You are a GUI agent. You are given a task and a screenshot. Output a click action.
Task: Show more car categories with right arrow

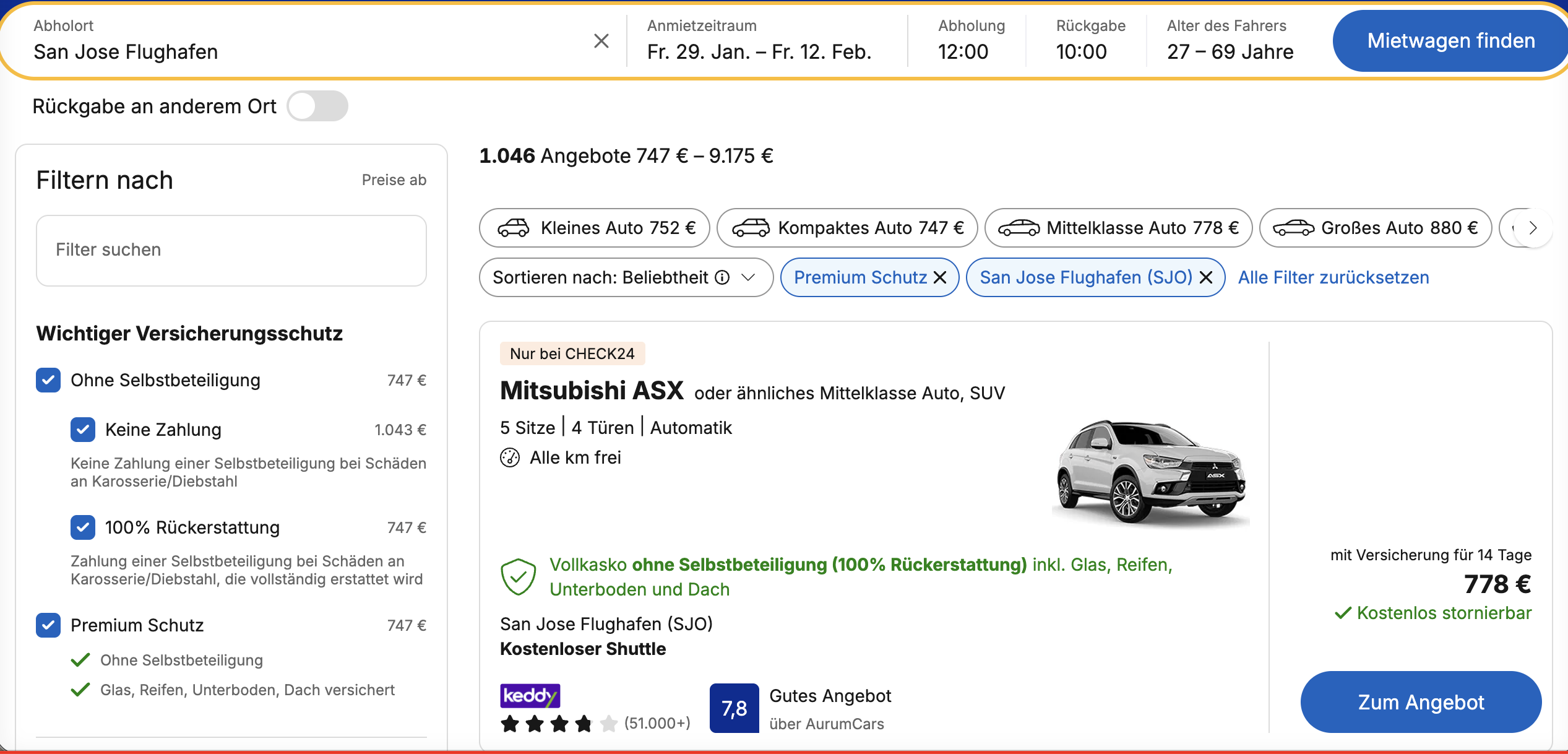[1533, 228]
